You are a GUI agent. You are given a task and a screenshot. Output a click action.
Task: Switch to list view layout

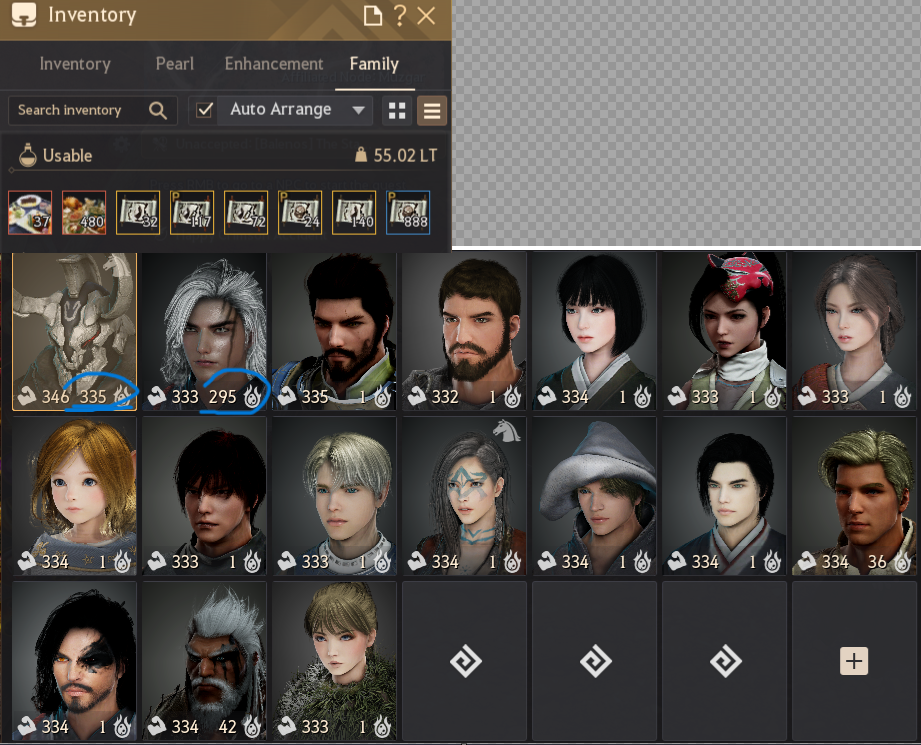432,110
